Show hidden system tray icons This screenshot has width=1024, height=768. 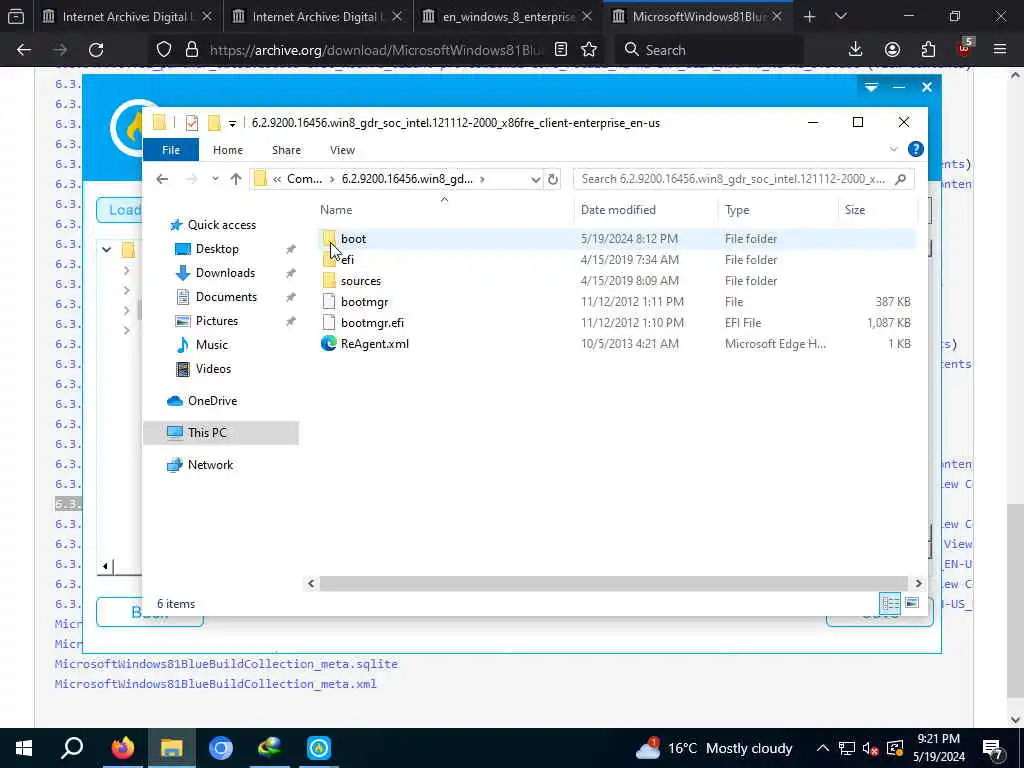(x=823, y=748)
